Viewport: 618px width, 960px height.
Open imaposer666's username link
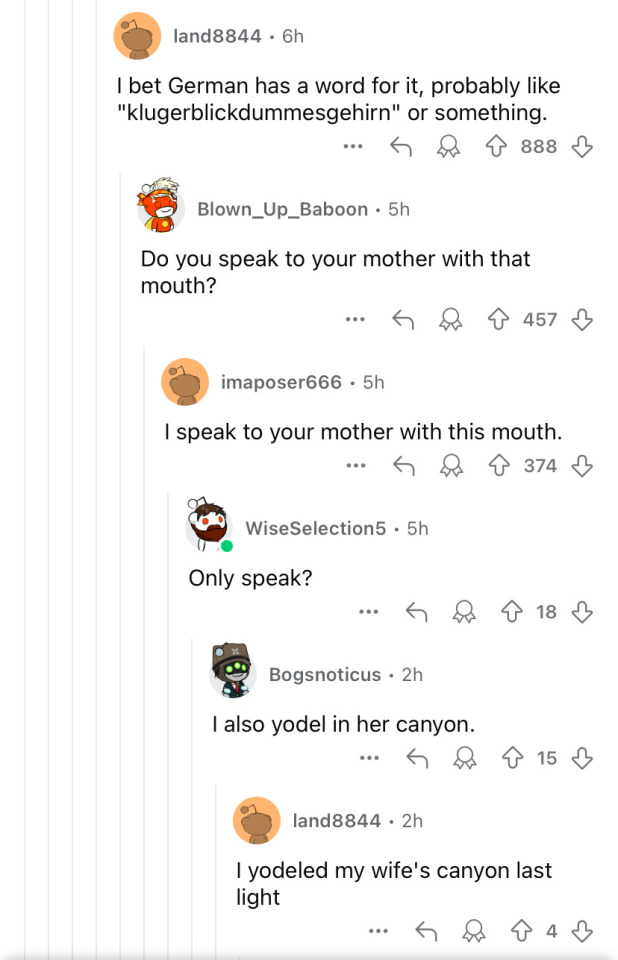[x=281, y=382]
